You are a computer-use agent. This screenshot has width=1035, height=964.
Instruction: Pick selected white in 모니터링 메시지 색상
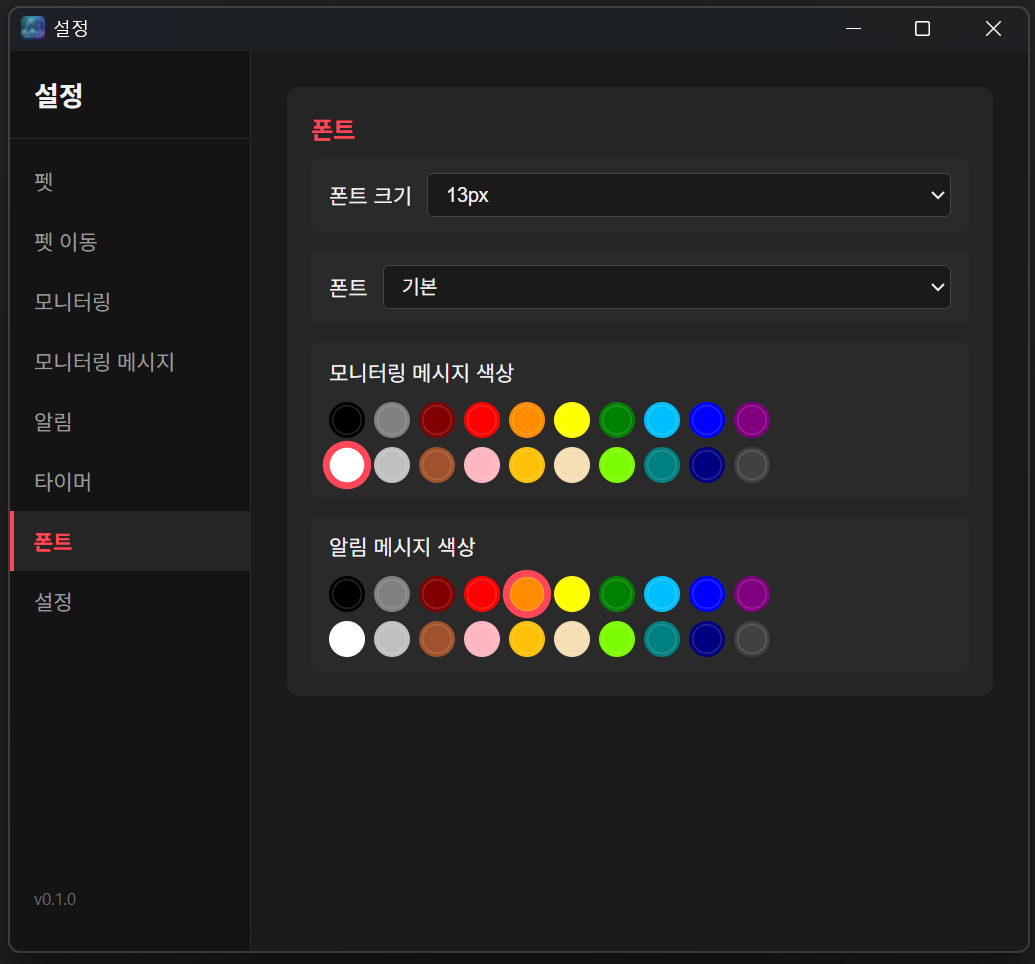click(347, 465)
